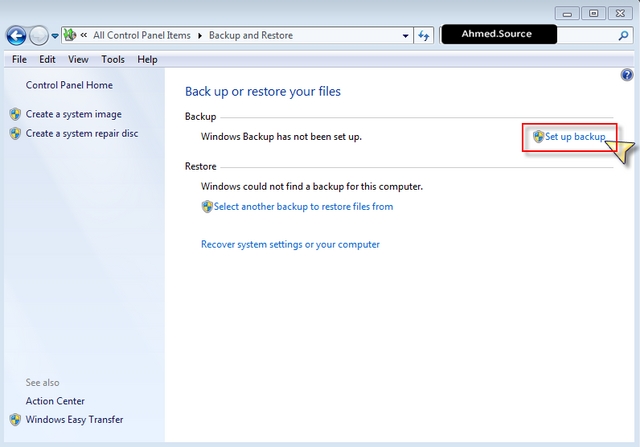Viewport: 640px width, 447px height.
Task: Open Create a system repair disc
Action: tap(82, 133)
